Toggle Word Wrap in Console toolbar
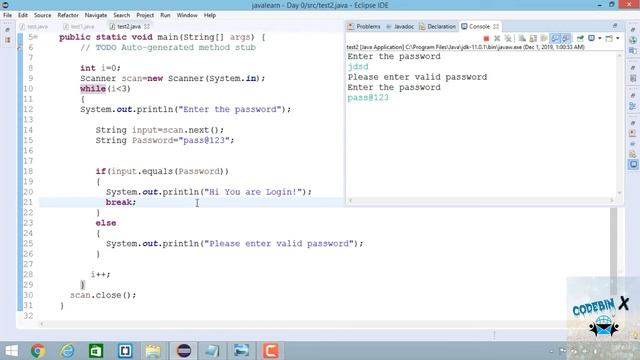The height and width of the screenshot is (360, 640). [x=544, y=38]
